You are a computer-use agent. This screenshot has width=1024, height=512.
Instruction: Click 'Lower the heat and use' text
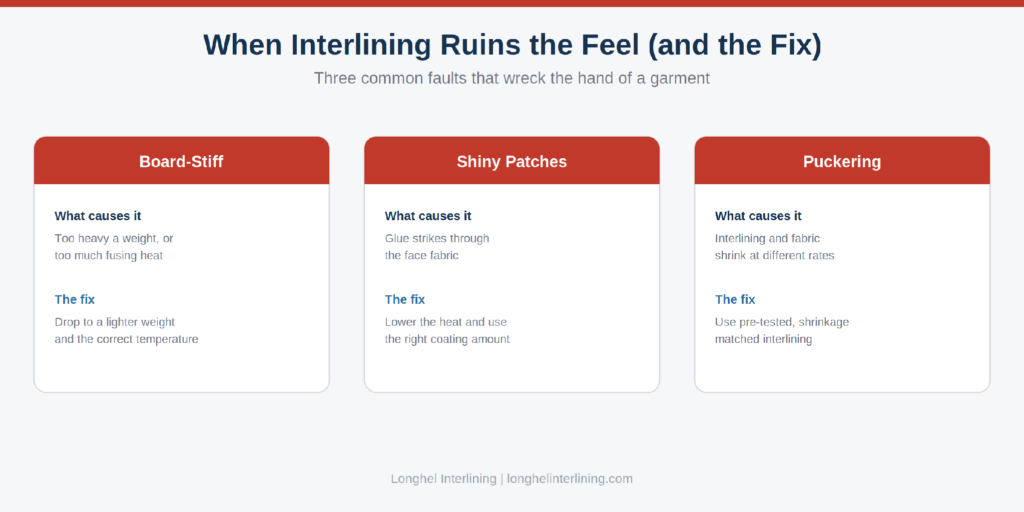446,322
